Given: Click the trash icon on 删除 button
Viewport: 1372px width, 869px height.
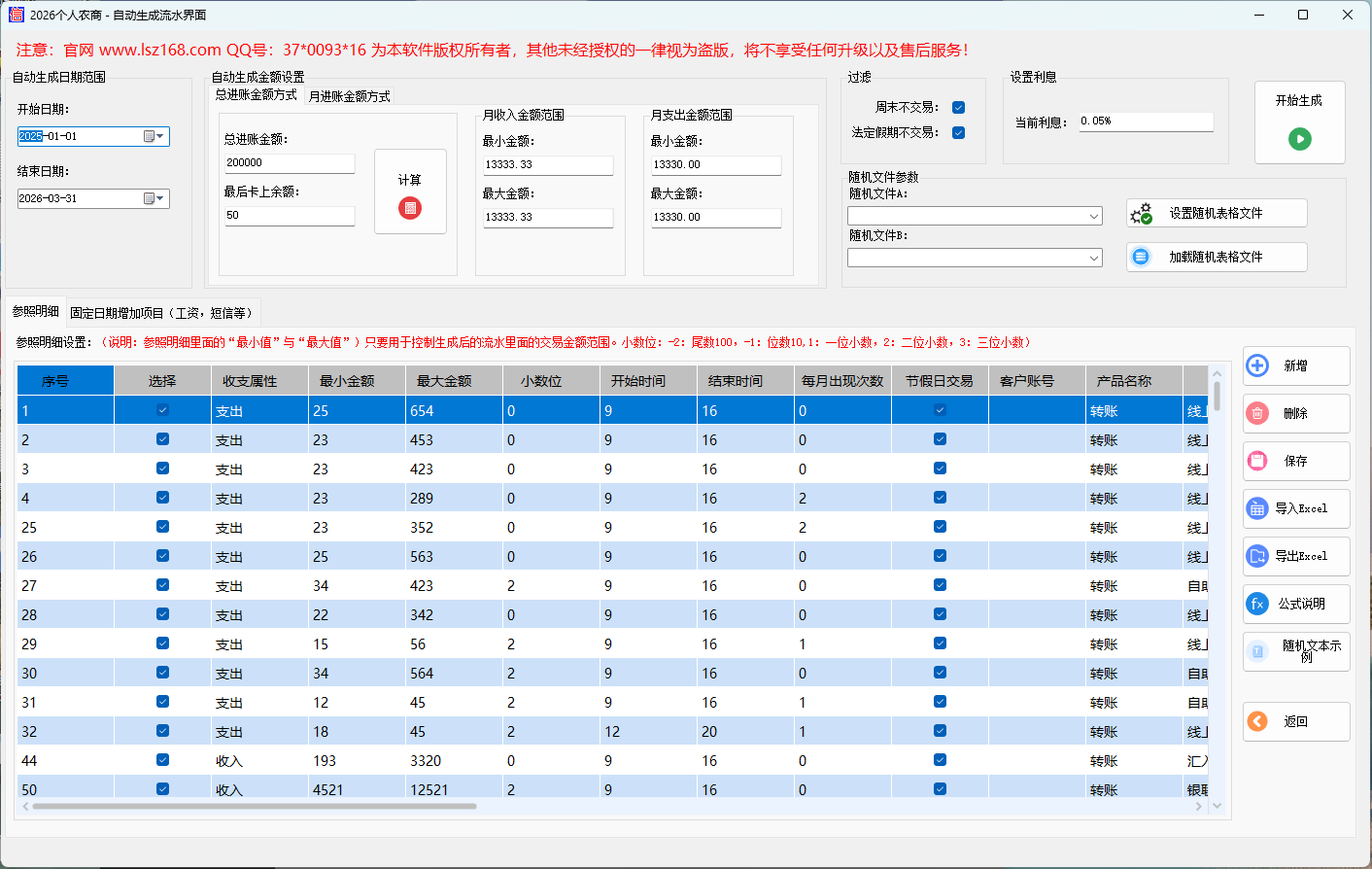Looking at the screenshot, I should coord(1255,413).
